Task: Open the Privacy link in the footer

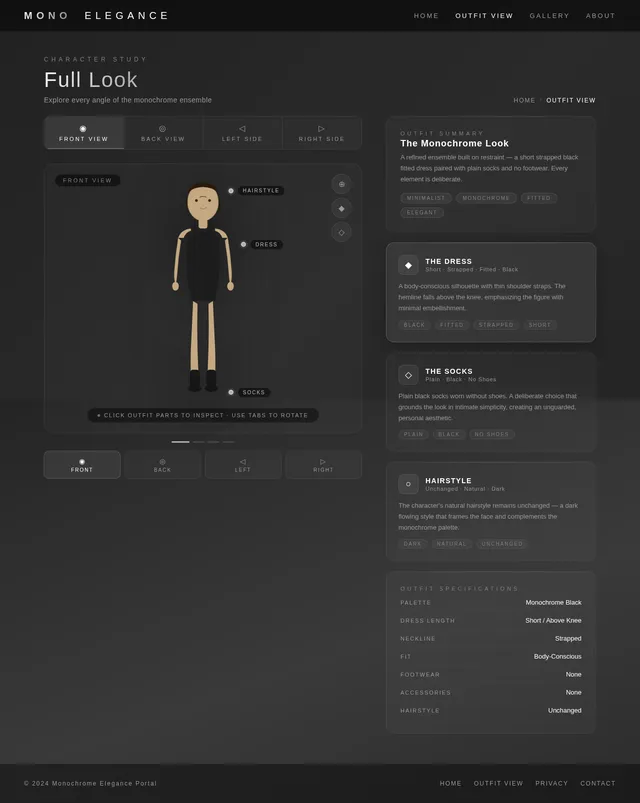Action: (551, 783)
